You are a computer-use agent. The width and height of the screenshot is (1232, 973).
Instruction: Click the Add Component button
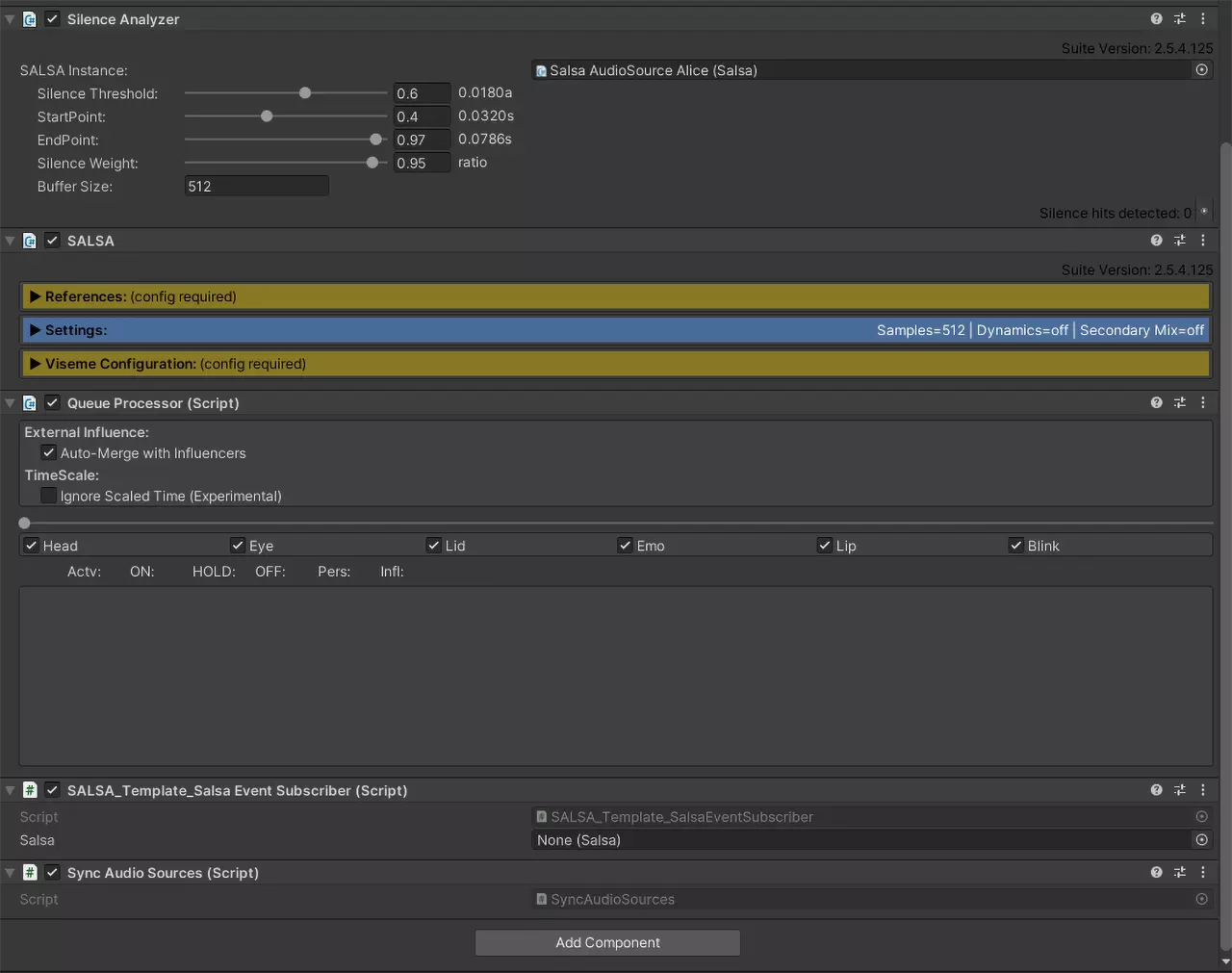(607, 942)
